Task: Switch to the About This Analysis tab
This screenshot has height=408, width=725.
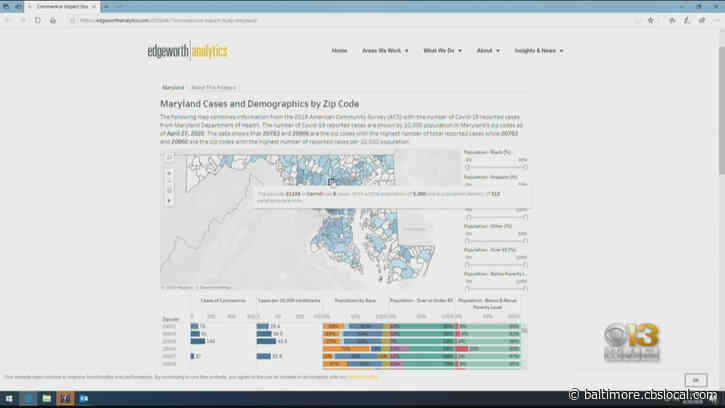Action: [x=214, y=87]
